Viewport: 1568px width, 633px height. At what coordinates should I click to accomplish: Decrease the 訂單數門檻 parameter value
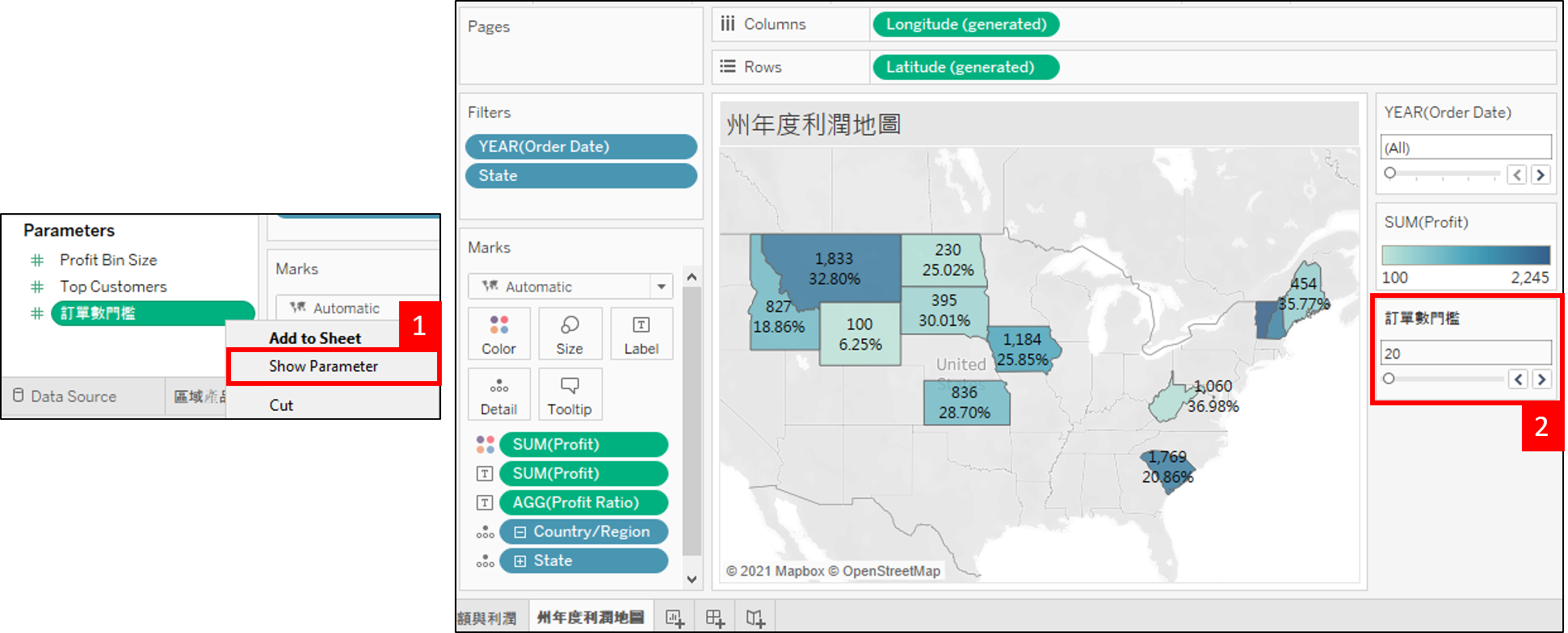[1519, 379]
